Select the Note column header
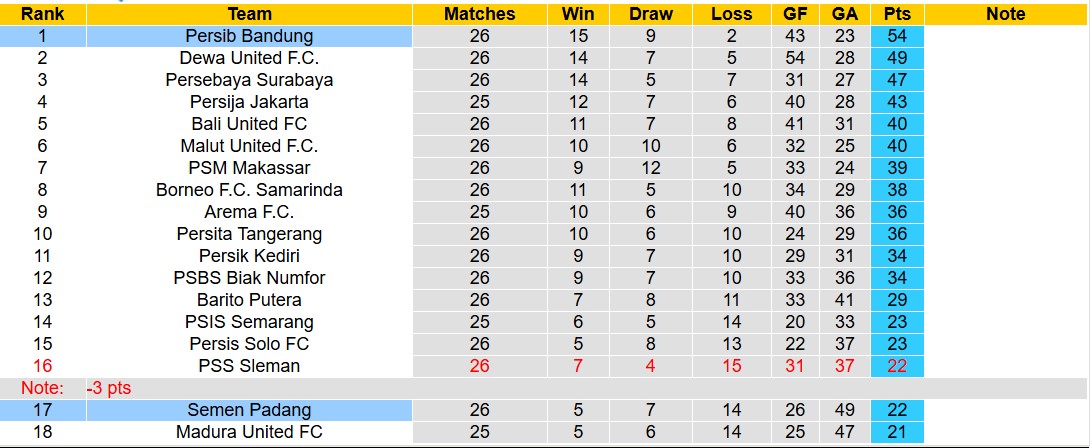 [1005, 14]
